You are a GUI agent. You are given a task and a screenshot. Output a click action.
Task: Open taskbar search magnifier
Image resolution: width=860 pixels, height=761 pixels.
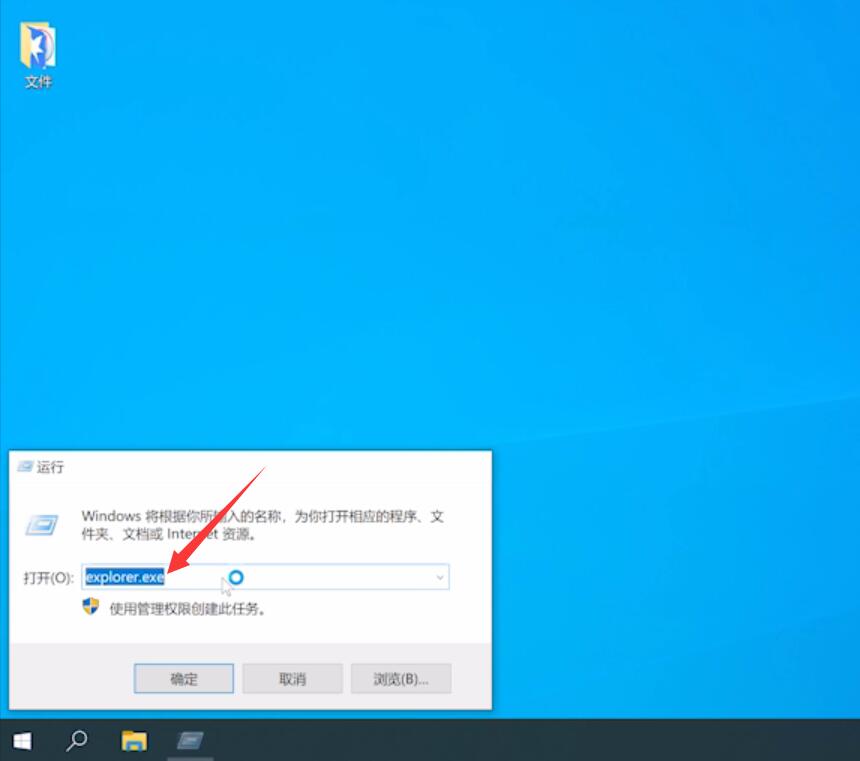click(77, 741)
